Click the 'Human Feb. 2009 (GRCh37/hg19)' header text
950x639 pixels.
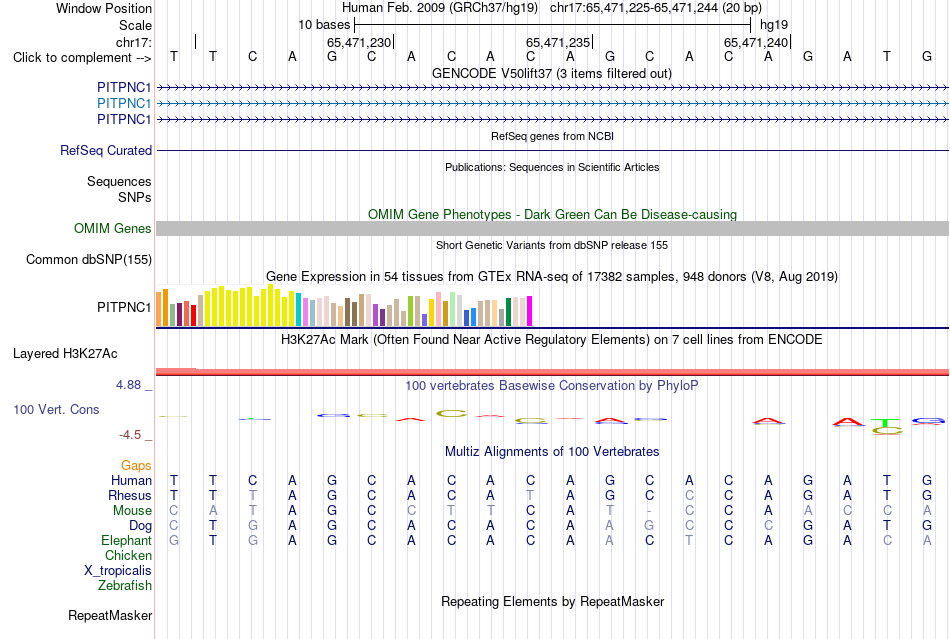tap(440, 8)
